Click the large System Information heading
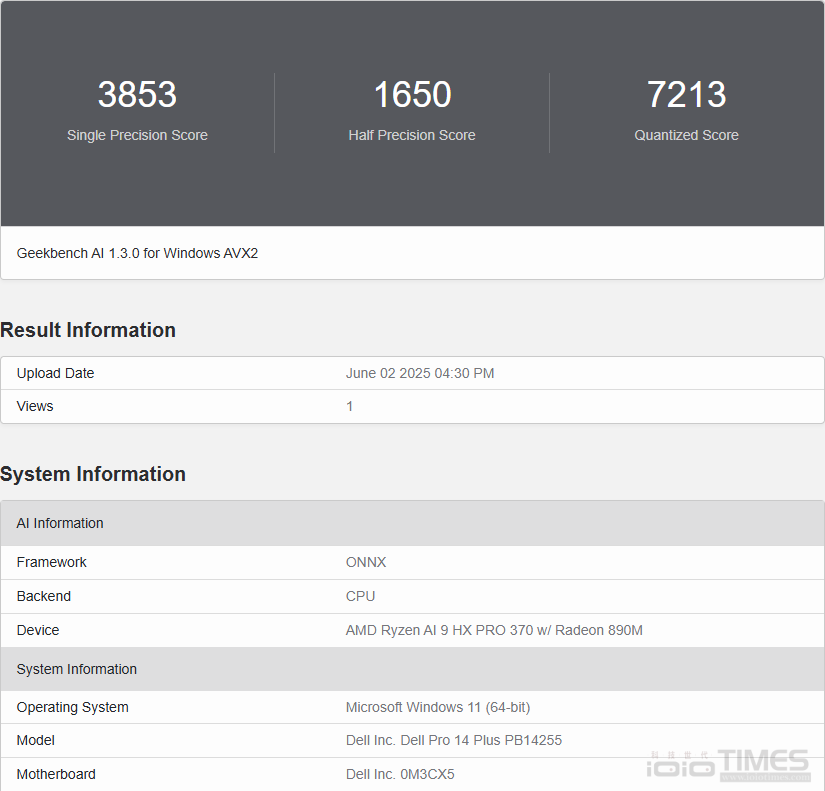Image resolution: width=825 pixels, height=791 pixels. coord(93,474)
